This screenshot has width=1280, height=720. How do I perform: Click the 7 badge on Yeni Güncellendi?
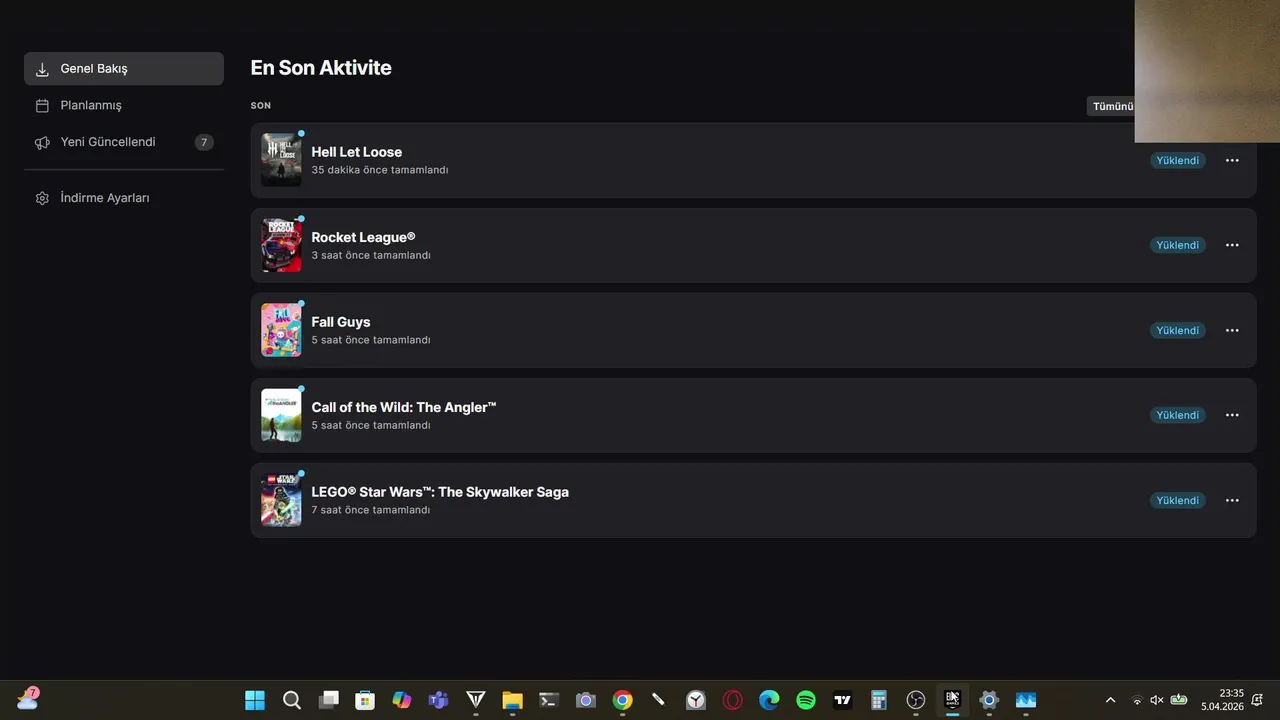tap(204, 142)
